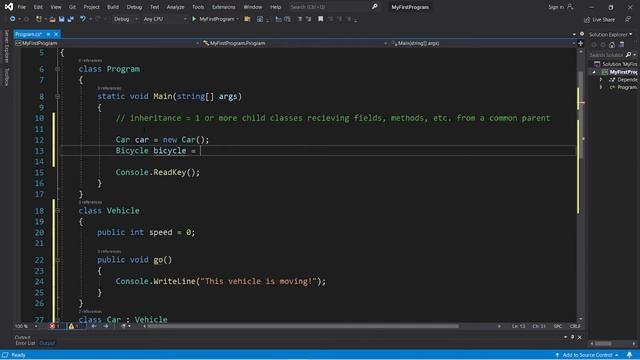Viewport: 640px width, 360px height.
Task: Click the red error count indicator
Action: coord(55,326)
